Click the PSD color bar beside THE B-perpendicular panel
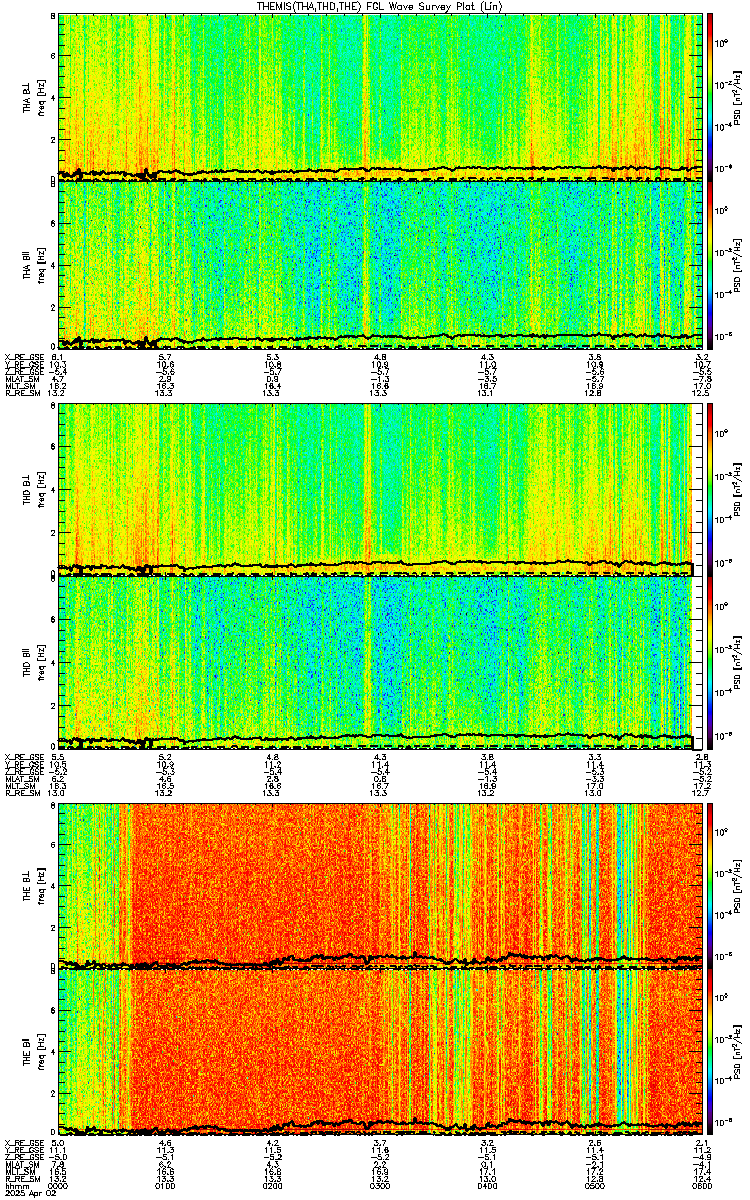Image resolution: width=750 pixels, height=1200 pixels. click(710, 884)
